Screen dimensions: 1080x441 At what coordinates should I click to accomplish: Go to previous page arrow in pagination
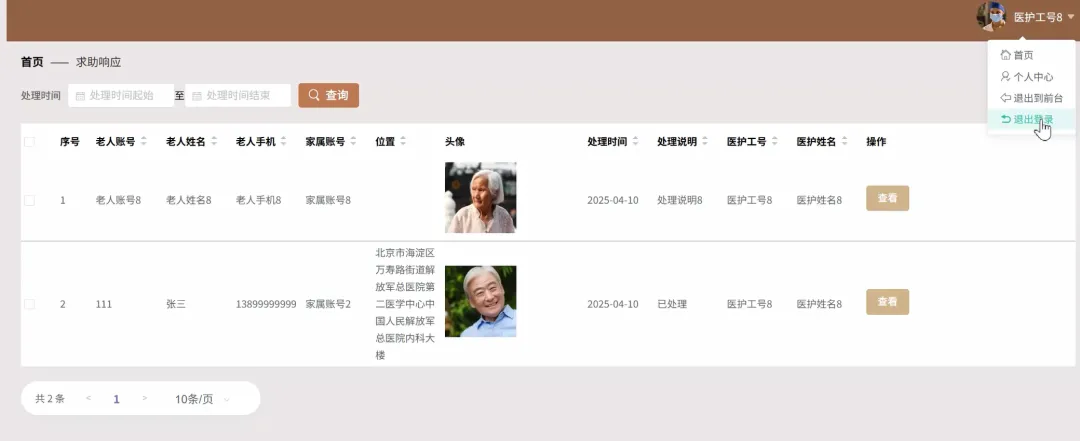pyautogui.click(x=88, y=398)
